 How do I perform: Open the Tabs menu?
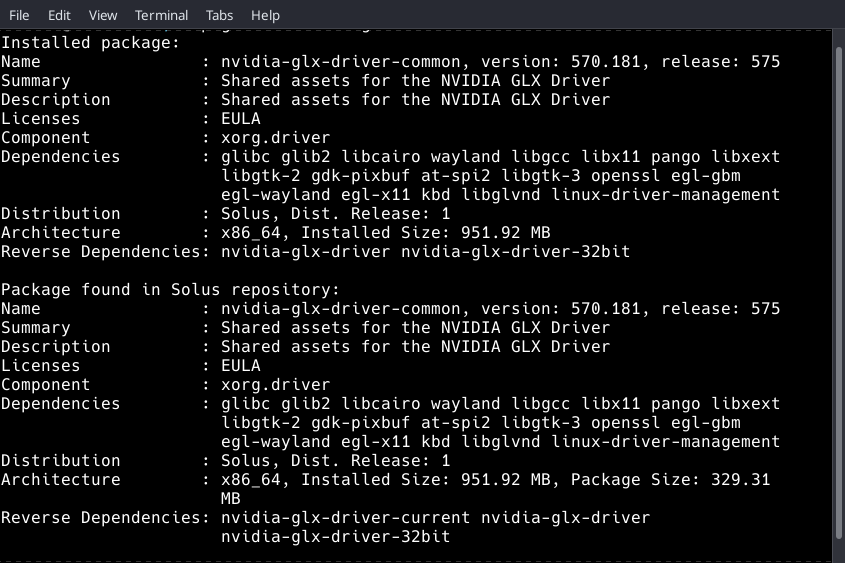219,15
